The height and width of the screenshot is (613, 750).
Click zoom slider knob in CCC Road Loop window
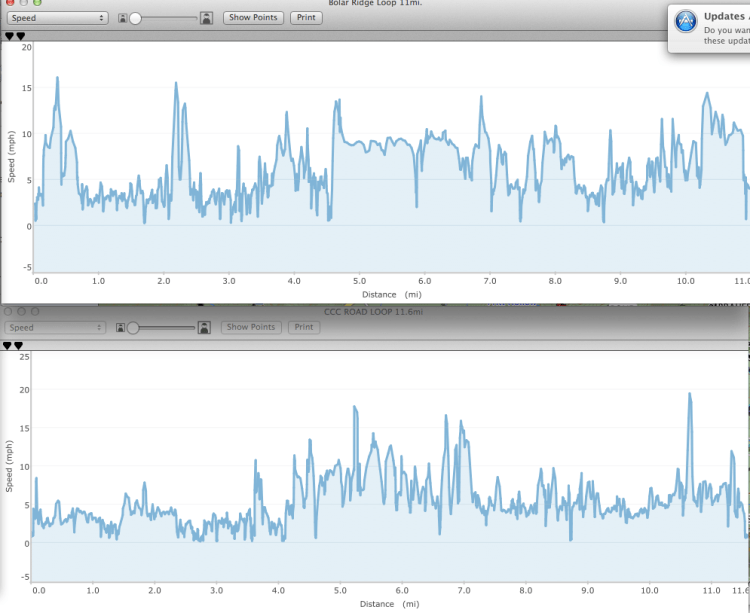[x=133, y=327]
